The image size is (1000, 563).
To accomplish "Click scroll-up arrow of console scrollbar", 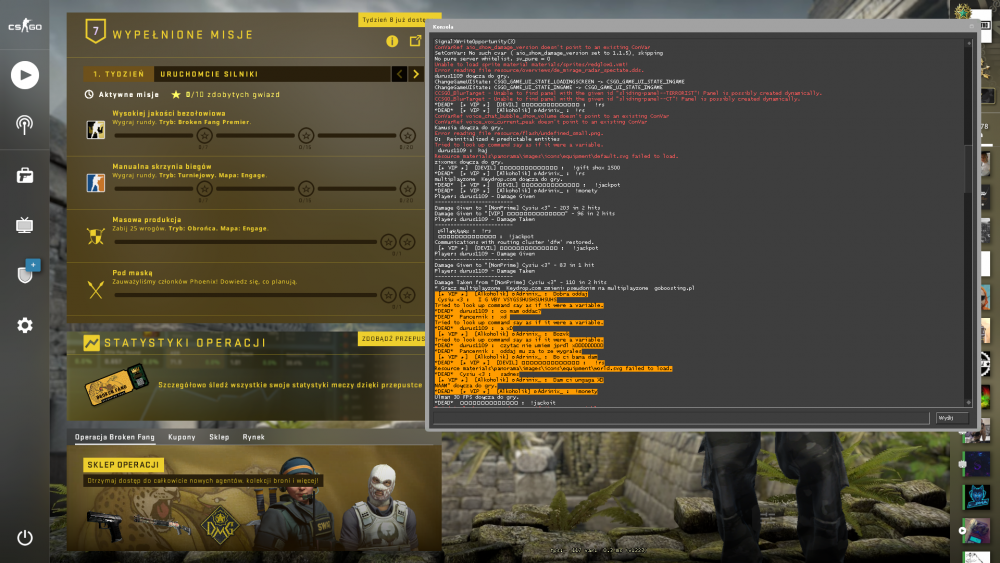I will tap(969, 43).
